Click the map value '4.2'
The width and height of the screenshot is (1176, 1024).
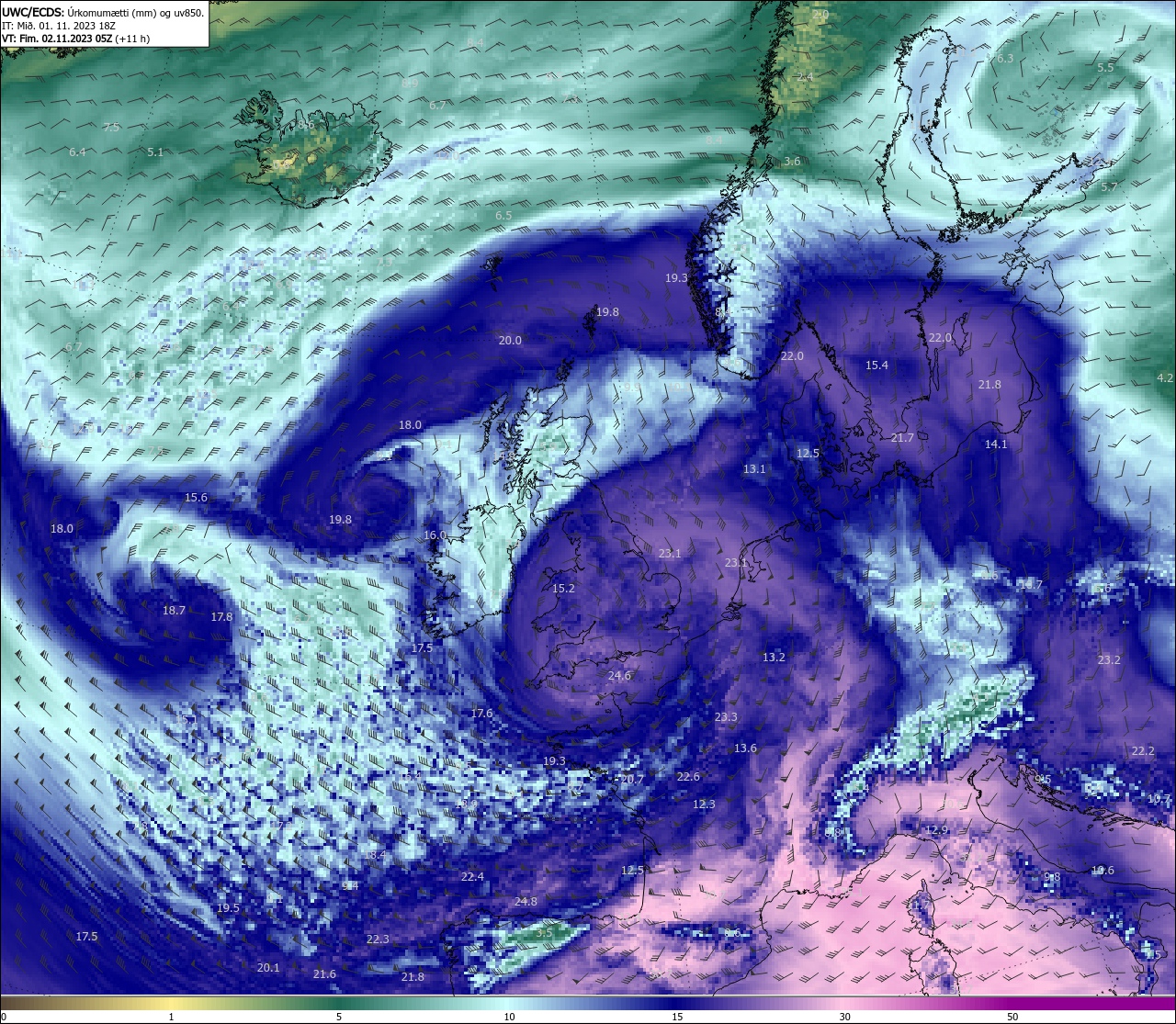pos(1165,377)
